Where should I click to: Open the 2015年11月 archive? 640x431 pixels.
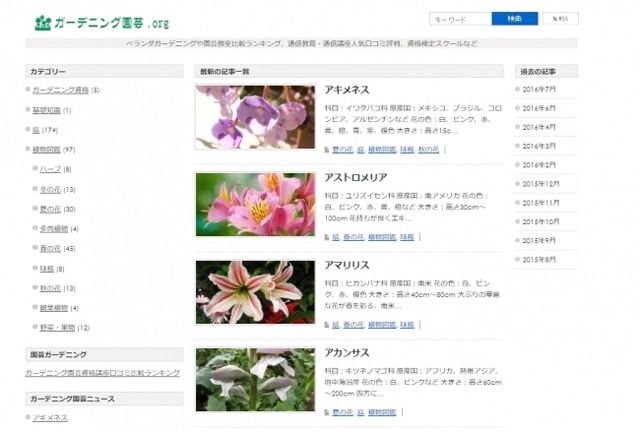[541, 203]
